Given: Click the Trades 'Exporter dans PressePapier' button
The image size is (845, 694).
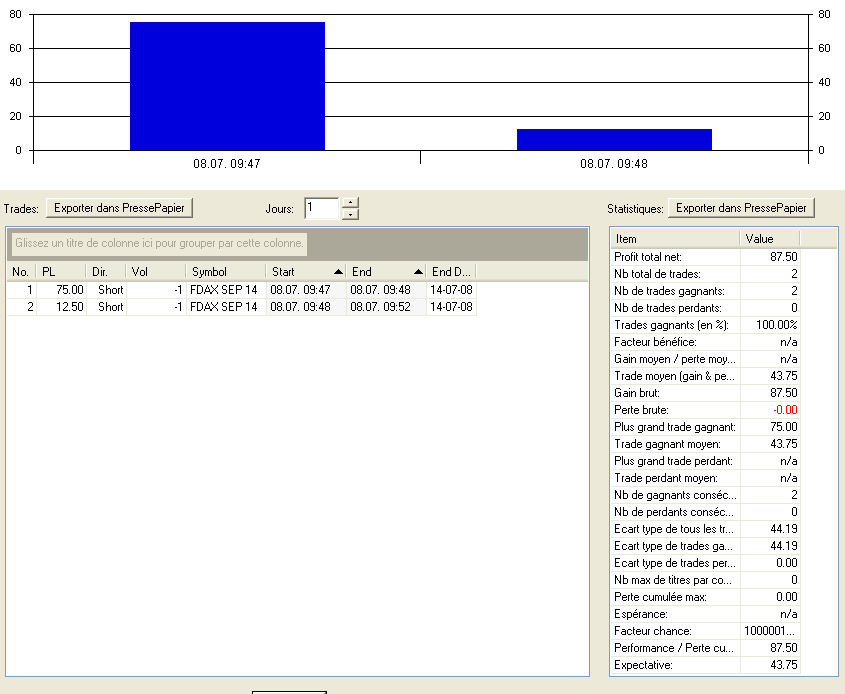Looking at the screenshot, I should pyautogui.click(x=119, y=208).
